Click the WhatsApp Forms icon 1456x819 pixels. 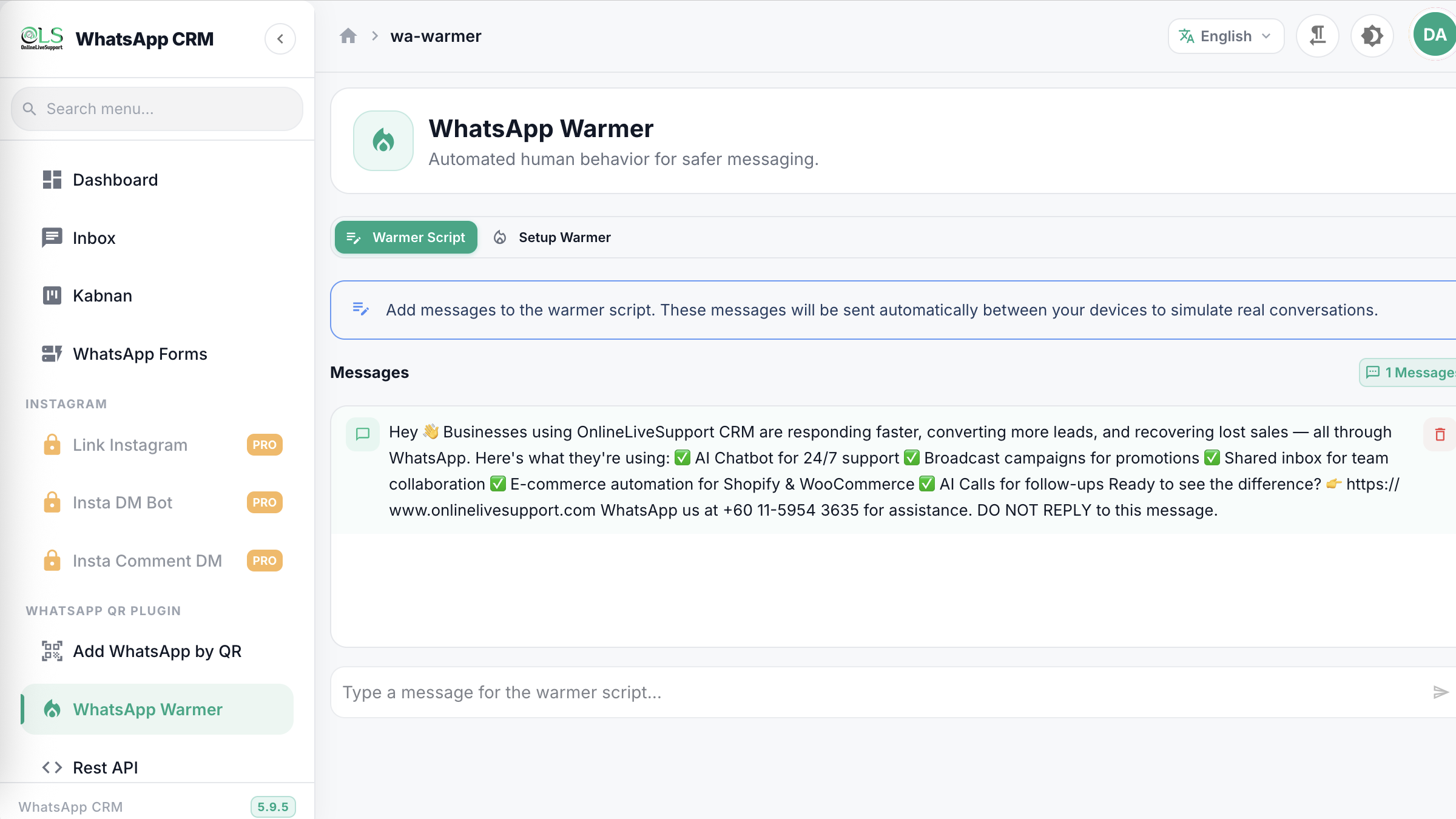[52, 354]
